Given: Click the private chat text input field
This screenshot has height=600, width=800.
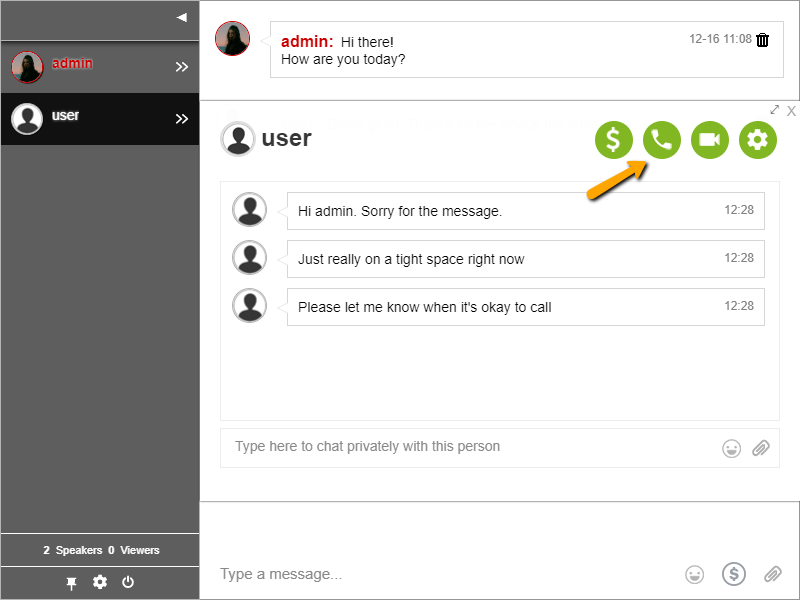Looking at the screenshot, I should [x=450, y=447].
